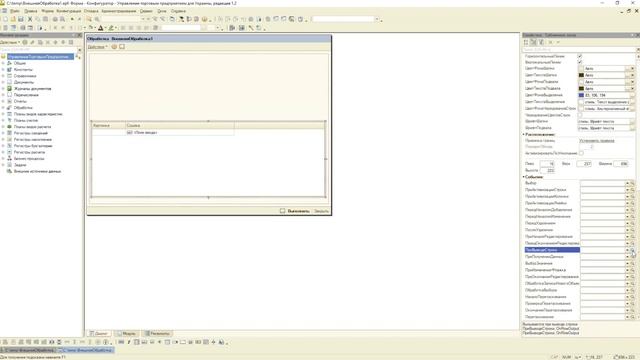
Task: Open the ЦветТекстаШапки dropdown arrow
Action: [632, 75]
